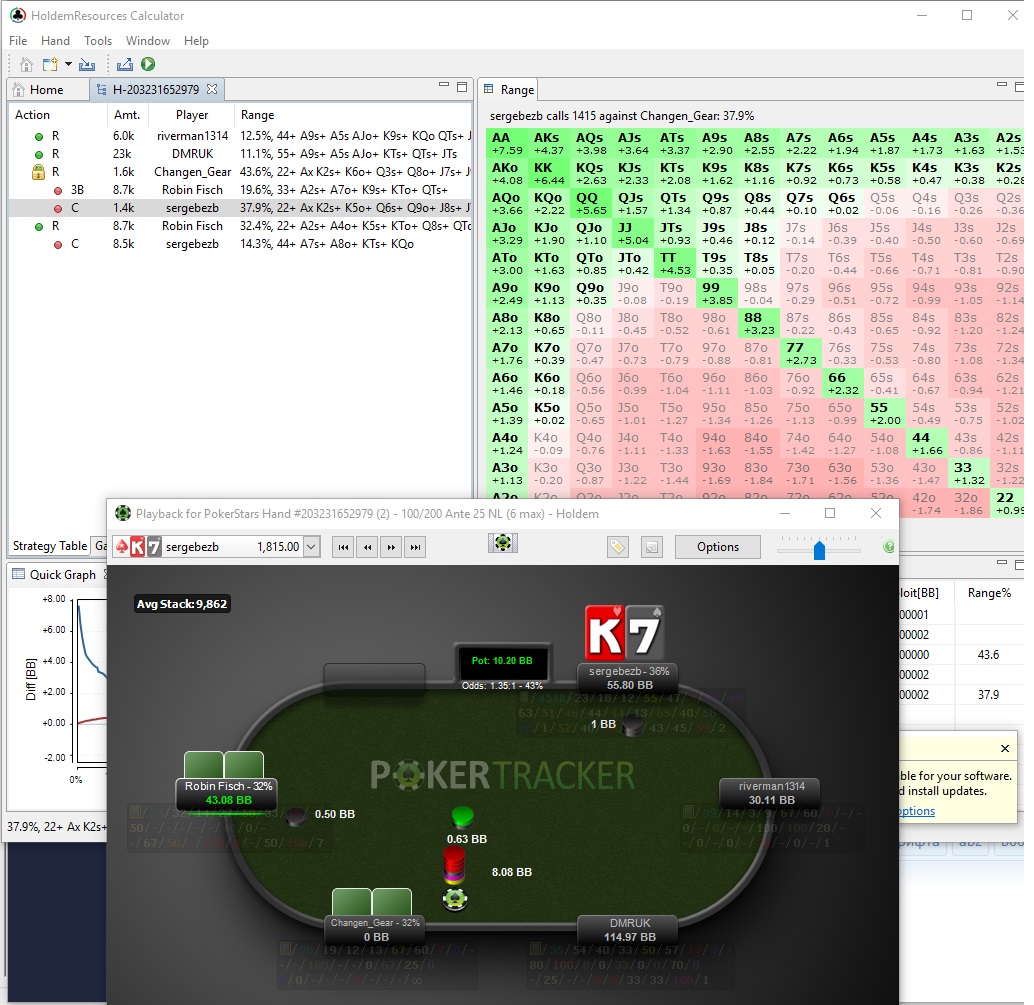
Task: Click the Robin Fisch player plate
Action: (x=228, y=793)
